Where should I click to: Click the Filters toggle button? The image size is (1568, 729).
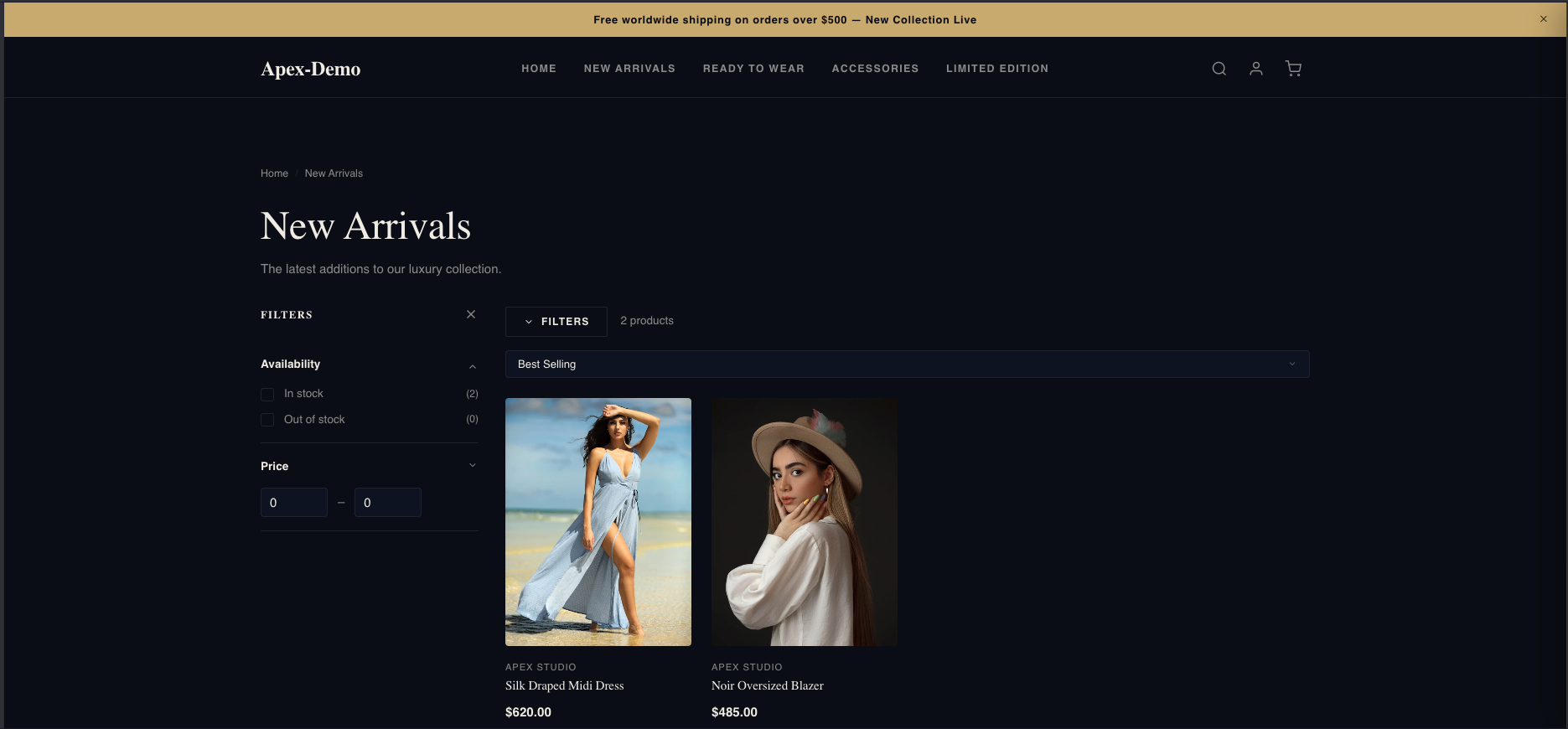tap(556, 322)
